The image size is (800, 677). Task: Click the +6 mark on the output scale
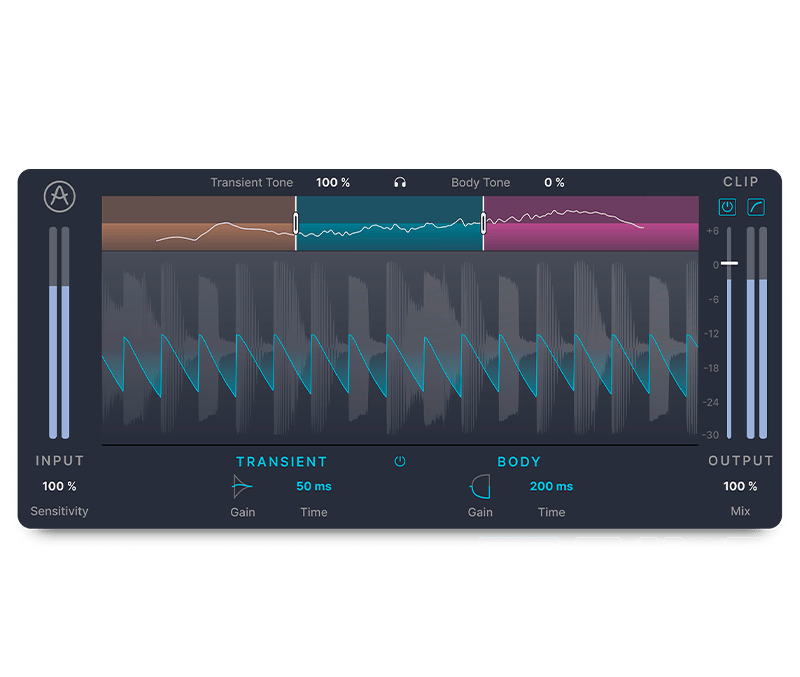click(x=713, y=231)
